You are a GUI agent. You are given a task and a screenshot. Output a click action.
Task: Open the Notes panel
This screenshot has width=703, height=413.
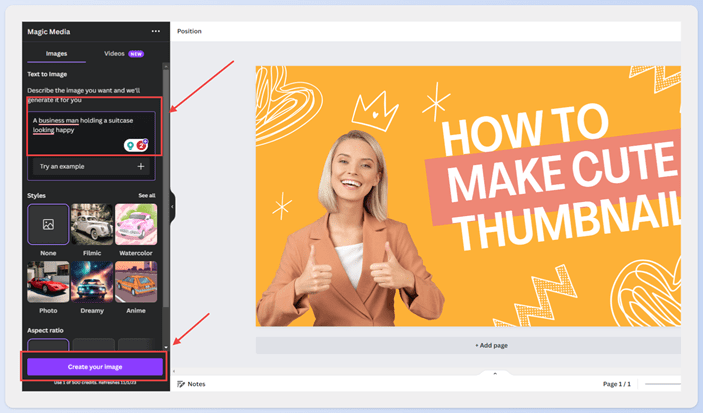point(191,384)
